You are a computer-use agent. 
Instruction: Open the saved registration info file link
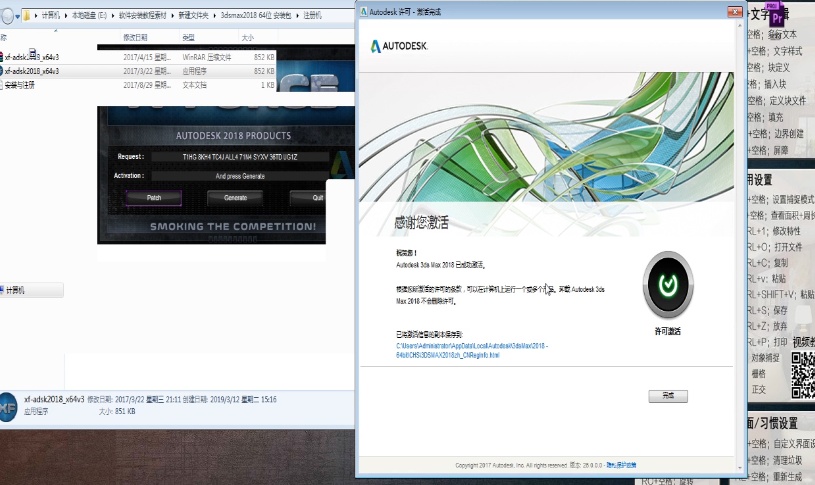[472, 350]
